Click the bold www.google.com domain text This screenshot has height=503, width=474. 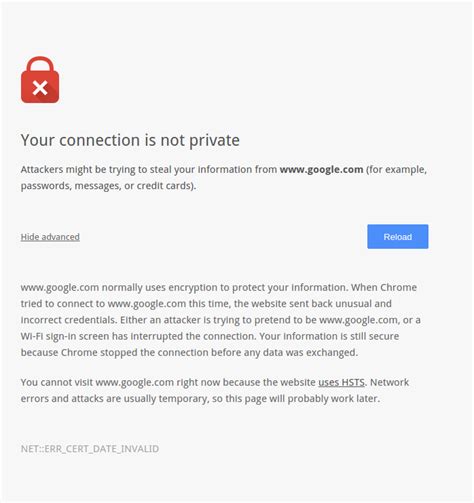pos(321,170)
